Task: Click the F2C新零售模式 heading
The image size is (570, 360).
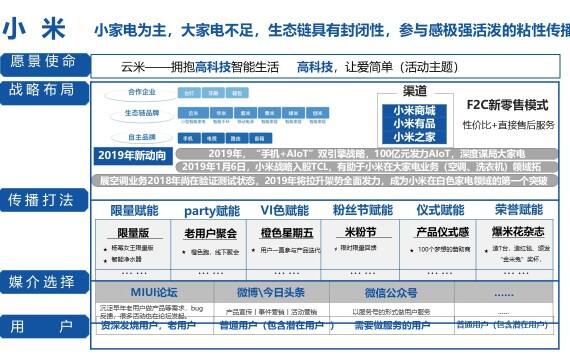Action: coord(507,105)
